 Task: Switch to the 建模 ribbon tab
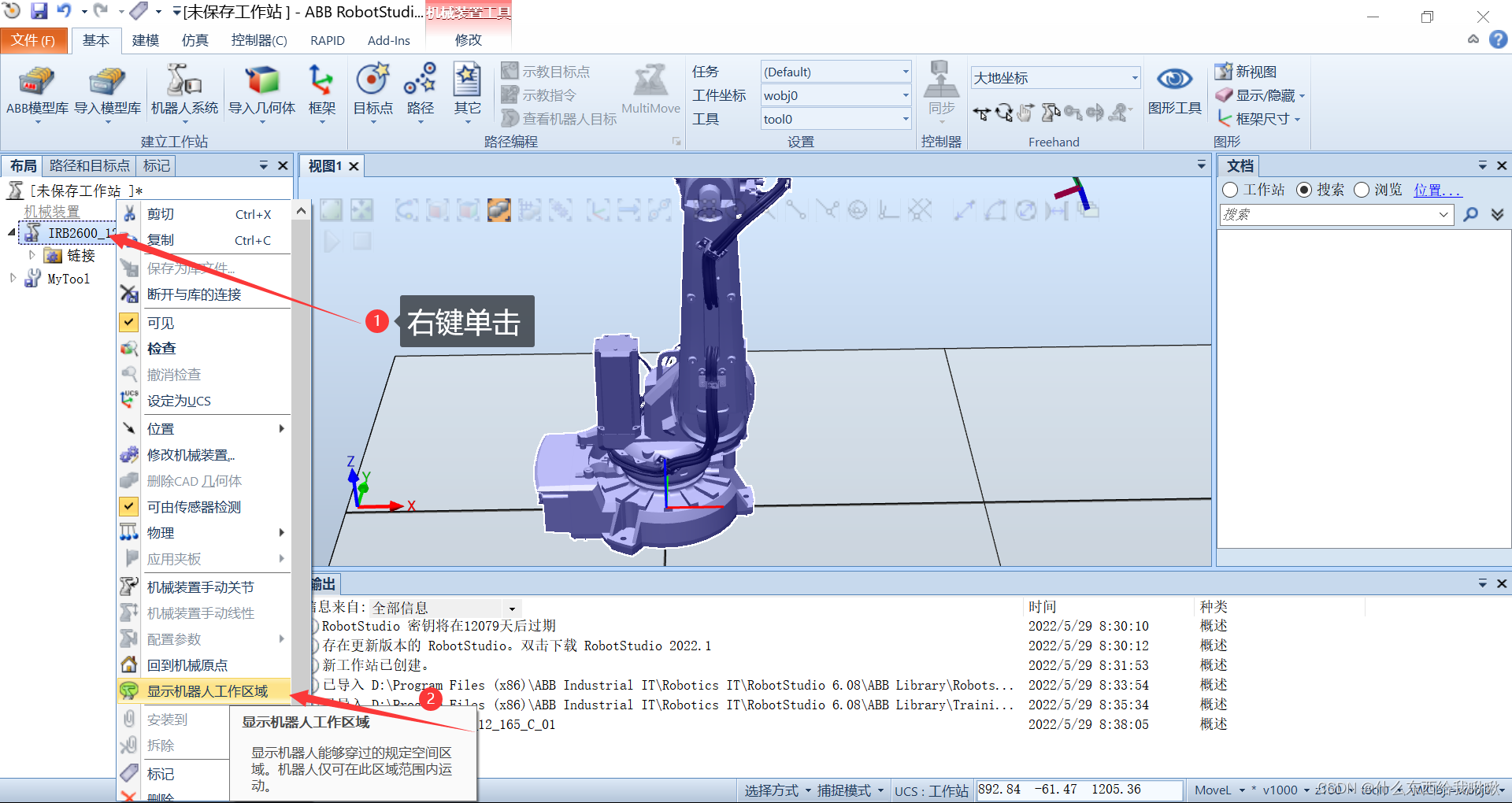146,40
